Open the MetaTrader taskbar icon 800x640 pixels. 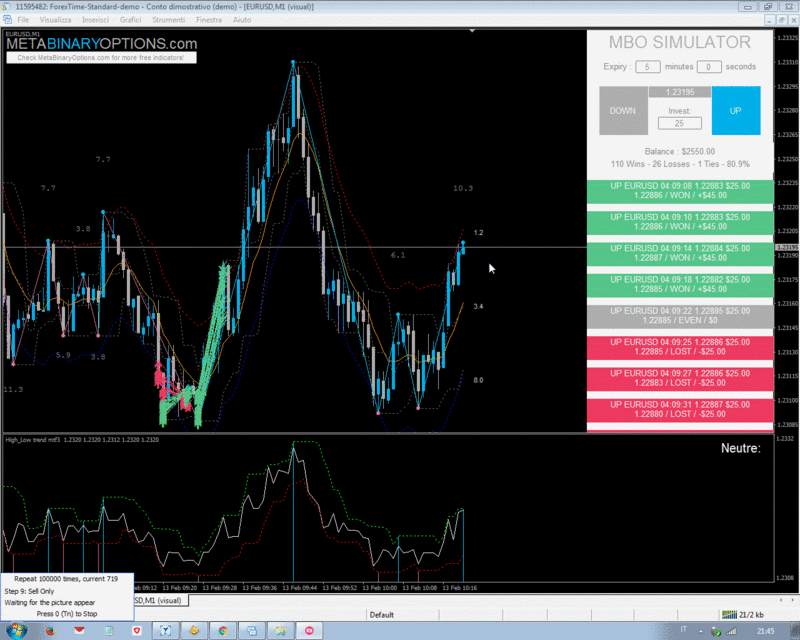point(166,631)
